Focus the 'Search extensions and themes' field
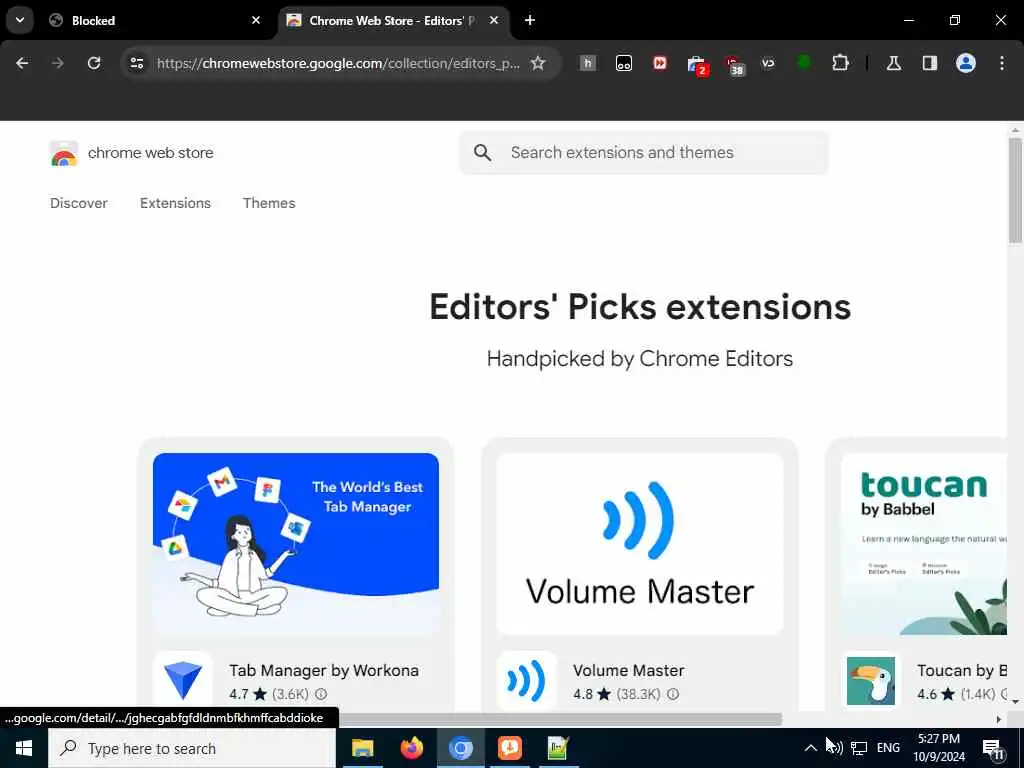Image resolution: width=1024 pixels, height=768 pixels. [644, 153]
